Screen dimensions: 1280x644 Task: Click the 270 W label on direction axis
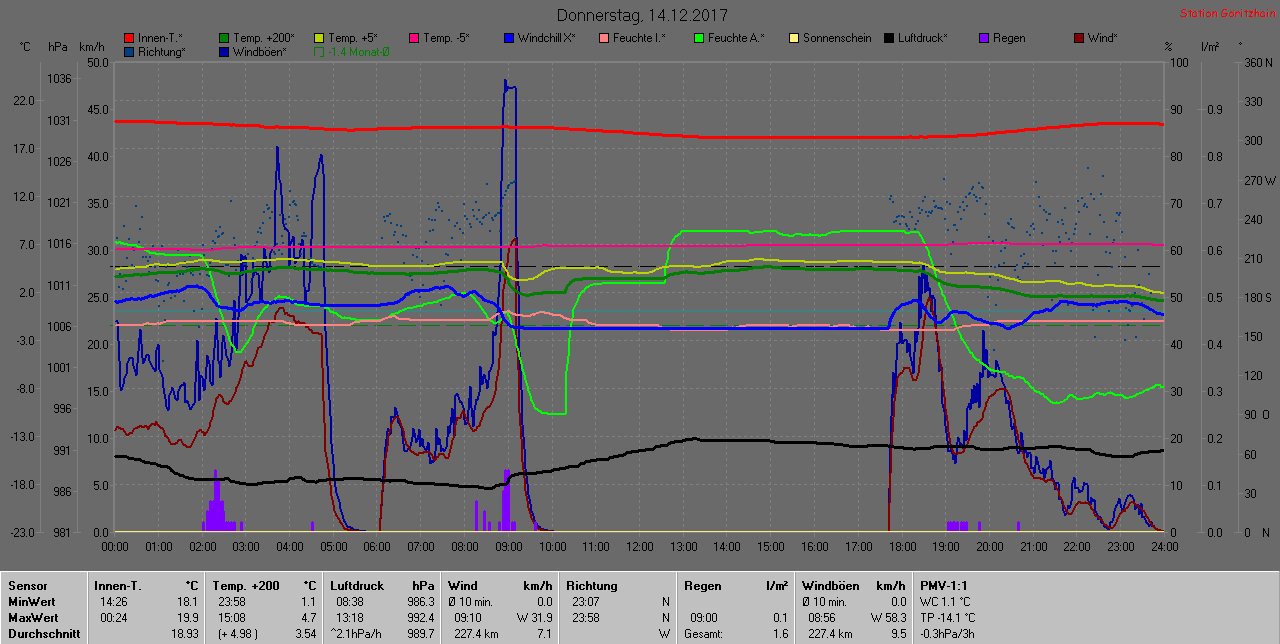(1259, 180)
